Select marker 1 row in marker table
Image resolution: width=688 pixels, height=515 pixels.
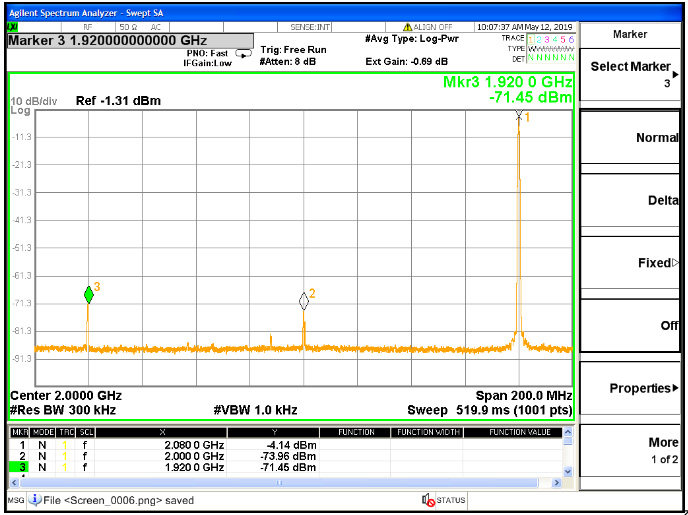[200, 444]
